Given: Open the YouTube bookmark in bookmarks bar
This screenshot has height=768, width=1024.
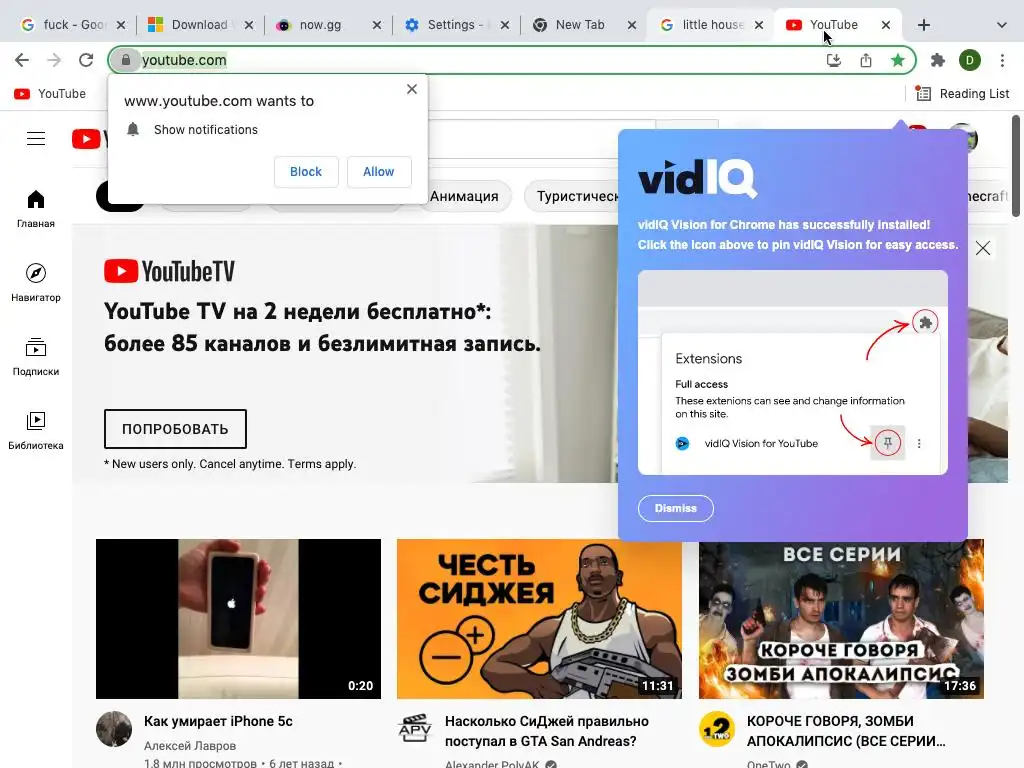Looking at the screenshot, I should 50,94.
